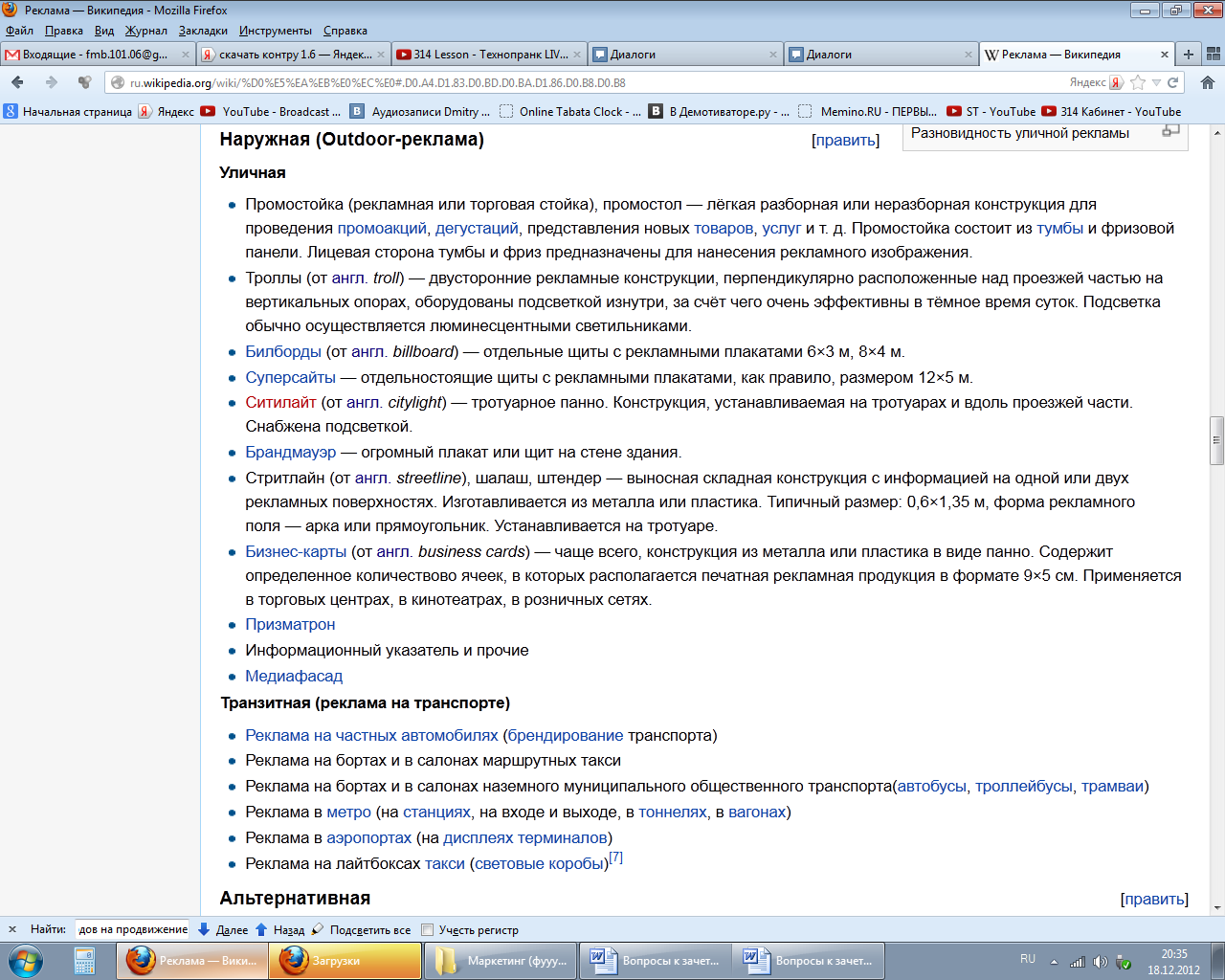Open the Инструменты menu
Viewport: 1225px width, 980px height.
pyautogui.click(x=274, y=31)
